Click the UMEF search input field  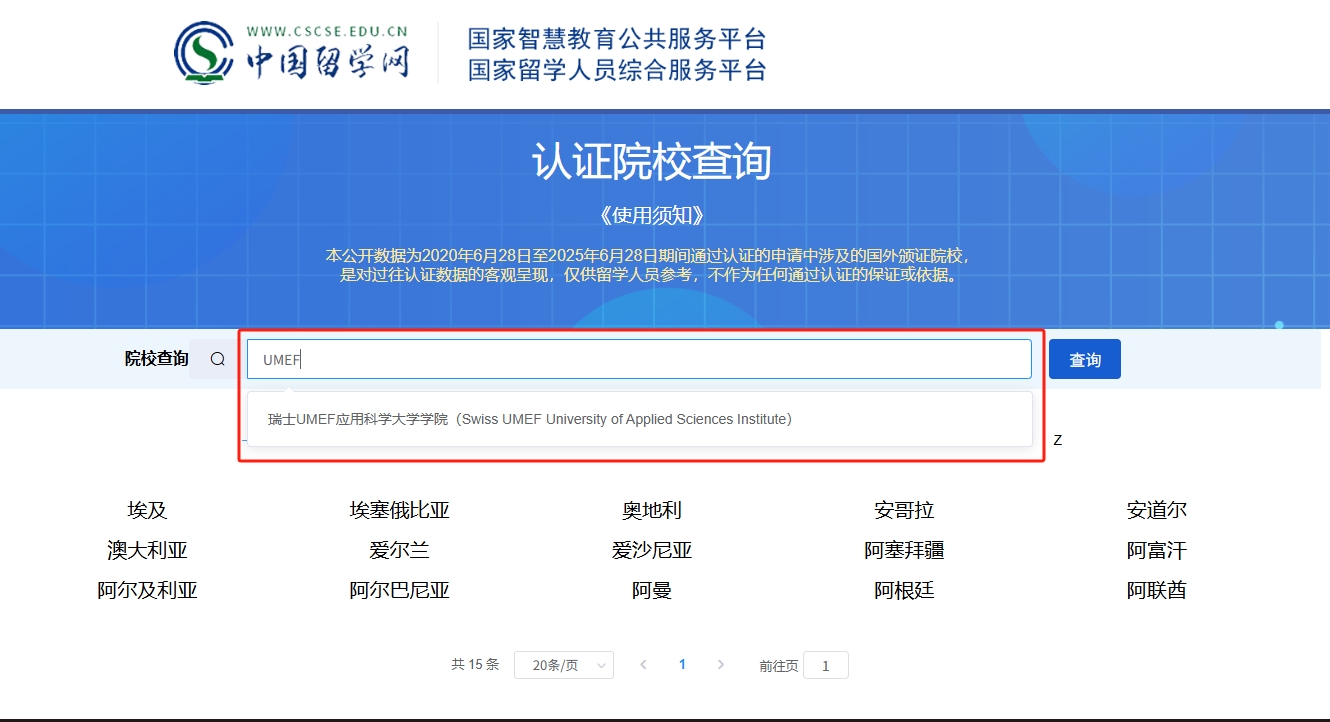click(x=640, y=358)
